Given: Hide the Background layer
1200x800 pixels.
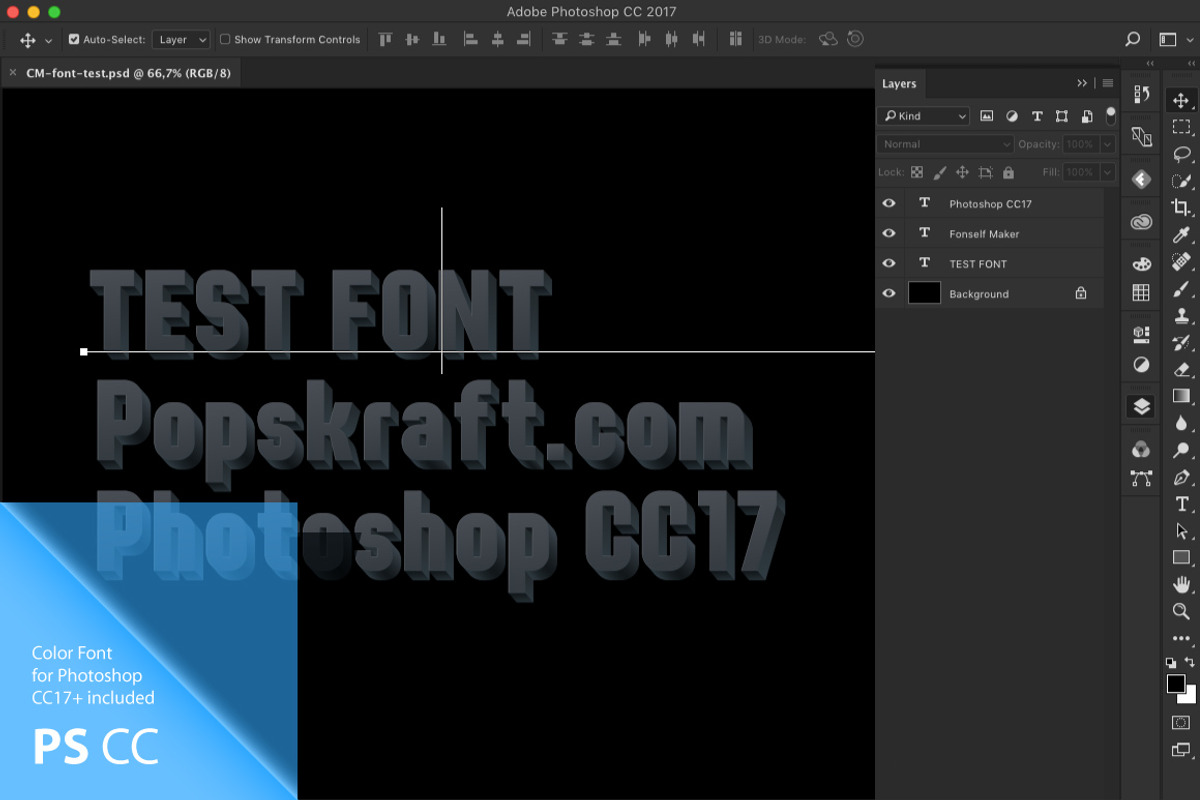Looking at the screenshot, I should click(x=888, y=293).
